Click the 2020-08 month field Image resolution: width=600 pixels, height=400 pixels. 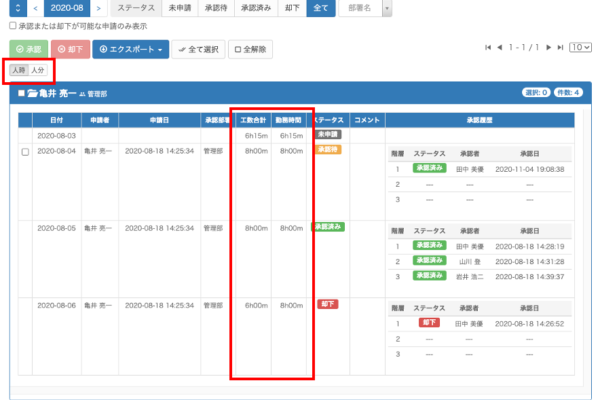67,9
